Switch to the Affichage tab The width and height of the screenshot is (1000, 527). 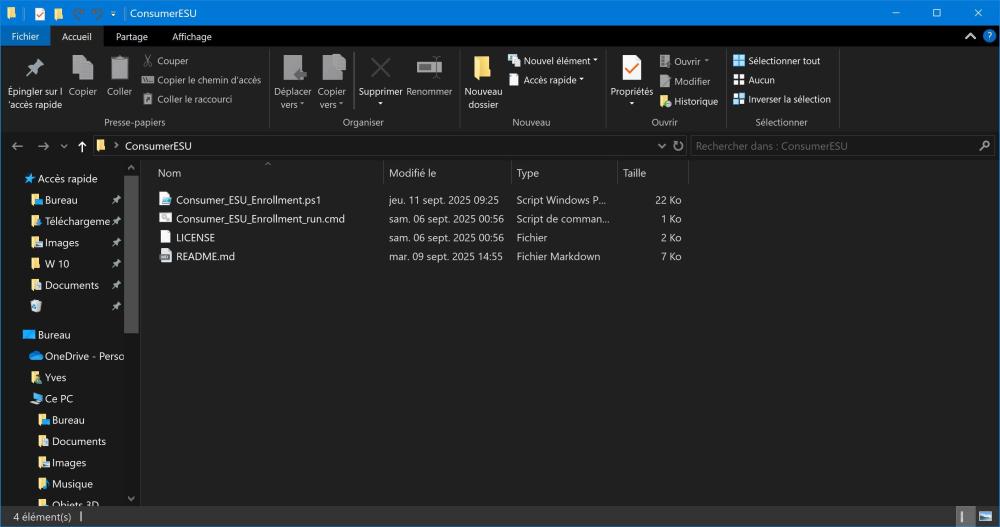(x=191, y=37)
